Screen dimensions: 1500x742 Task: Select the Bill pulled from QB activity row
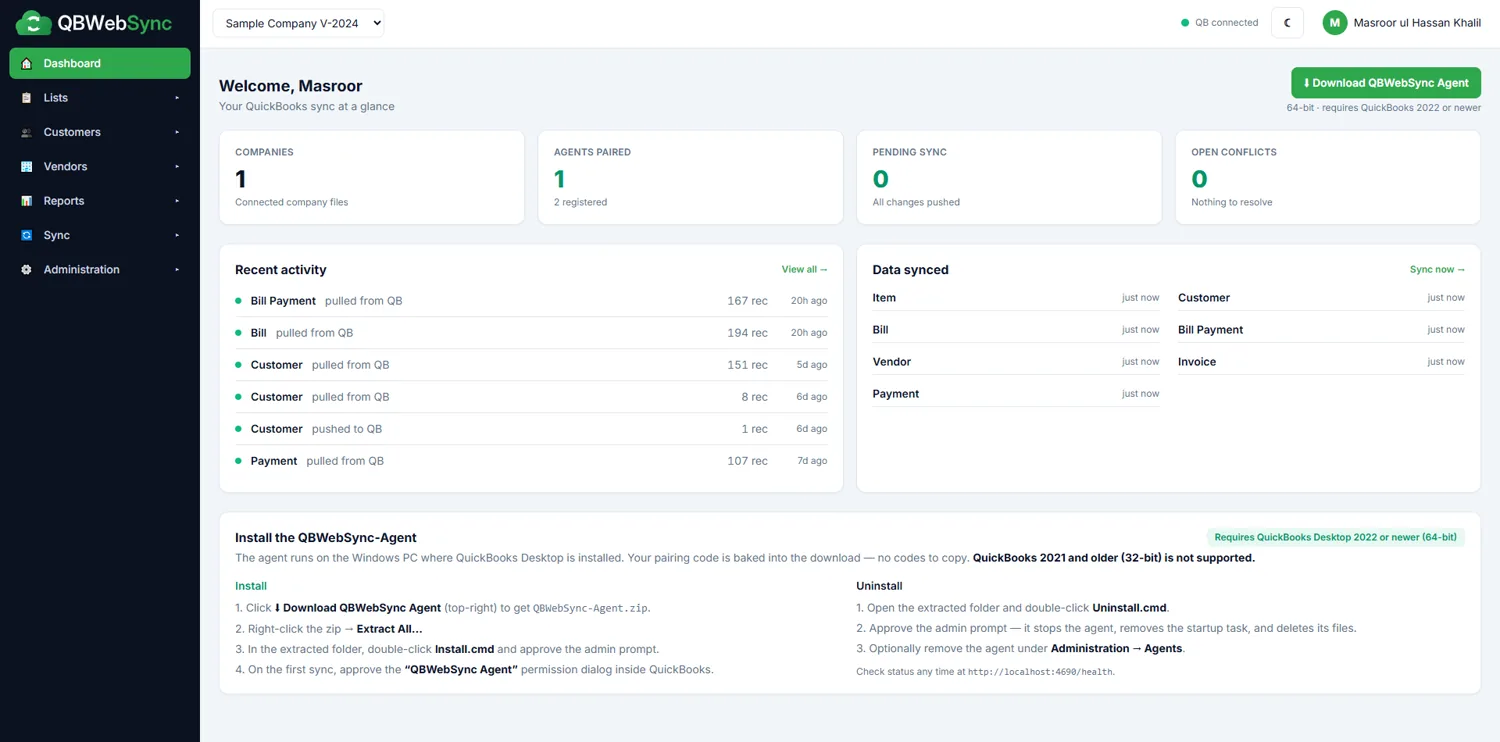tap(531, 333)
